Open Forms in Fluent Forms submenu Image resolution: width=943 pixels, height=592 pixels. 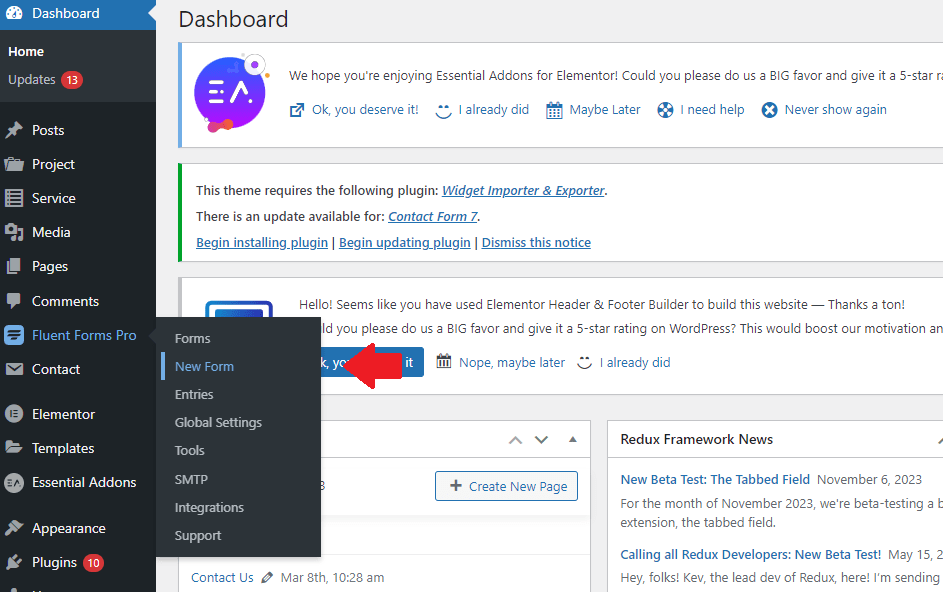pos(192,338)
